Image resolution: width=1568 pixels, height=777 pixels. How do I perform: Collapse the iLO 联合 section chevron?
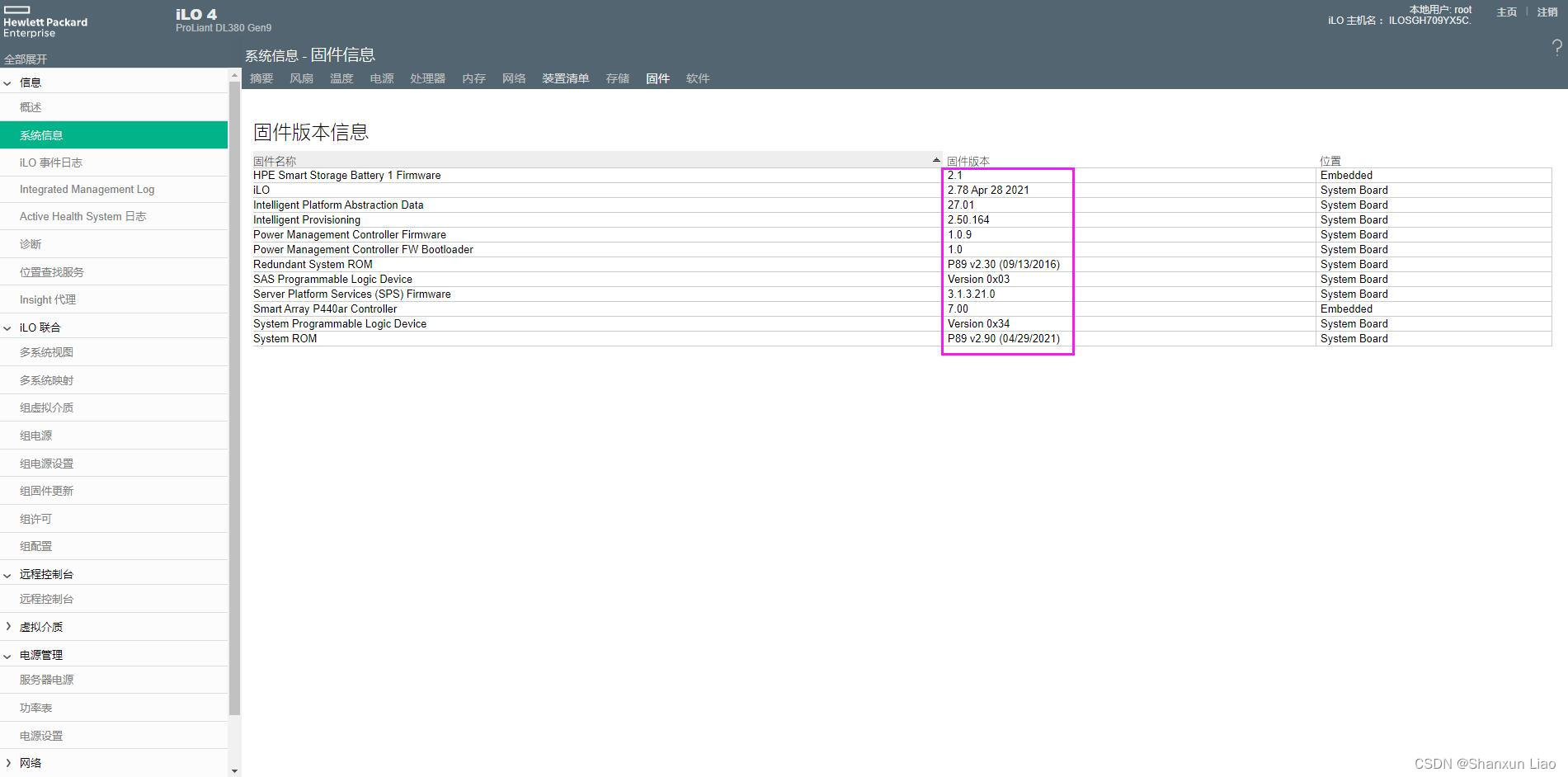7,327
